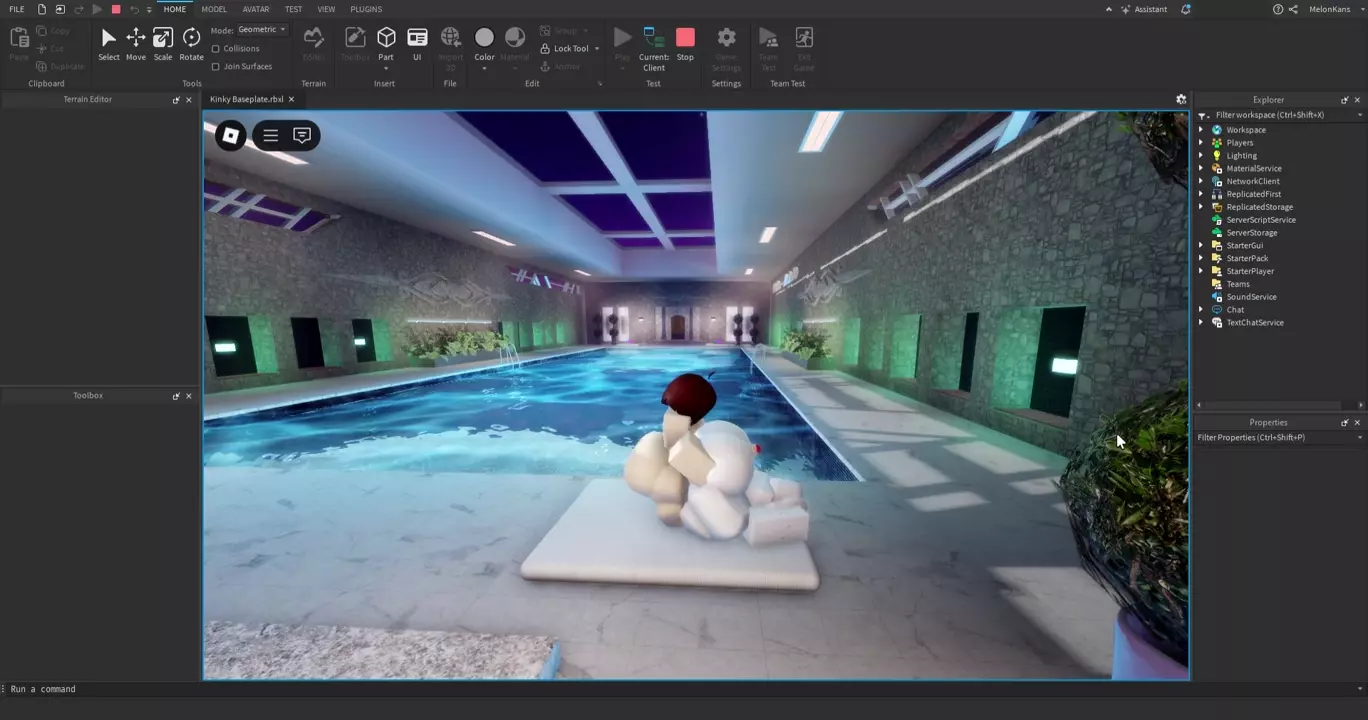Enable the Collisions checkbox
Viewport: 1368px width, 720px height.
(216, 48)
